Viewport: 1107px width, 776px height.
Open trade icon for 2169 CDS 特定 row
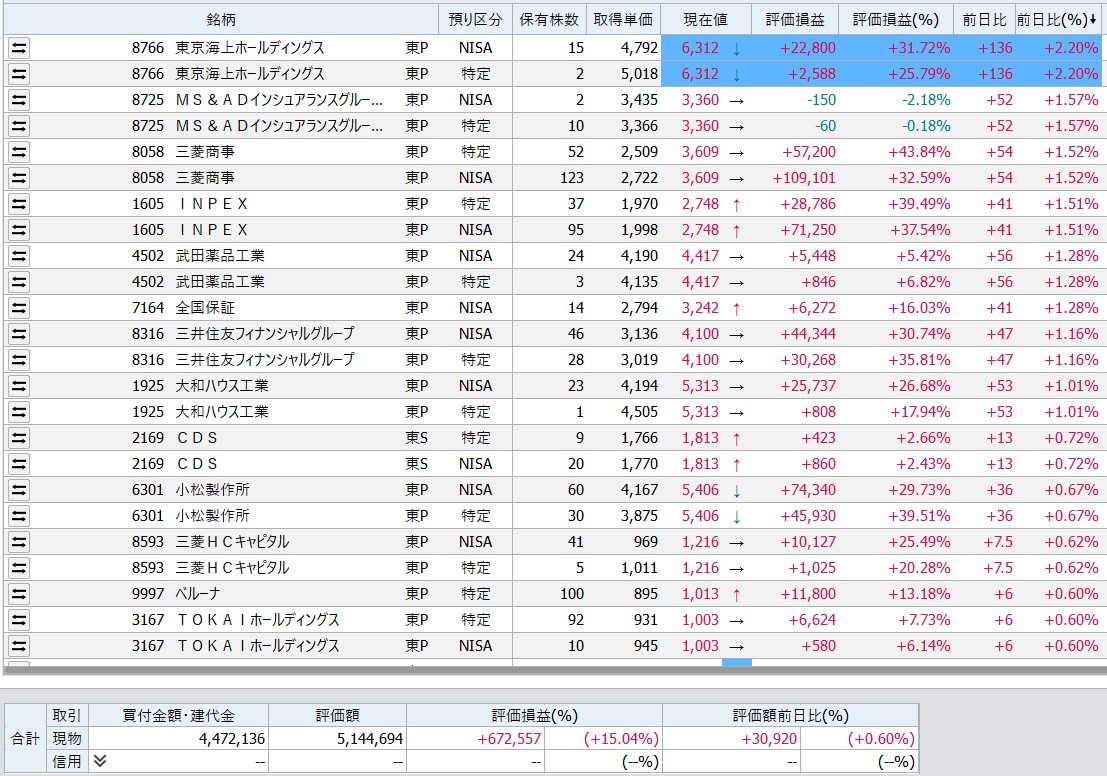[19, 438]
